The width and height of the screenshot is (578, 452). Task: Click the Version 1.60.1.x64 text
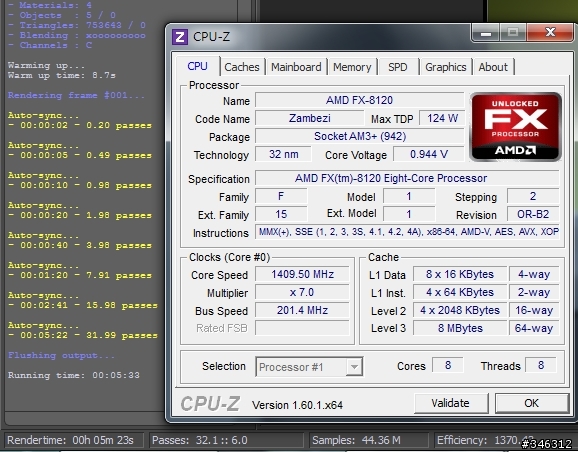point(297,405)
